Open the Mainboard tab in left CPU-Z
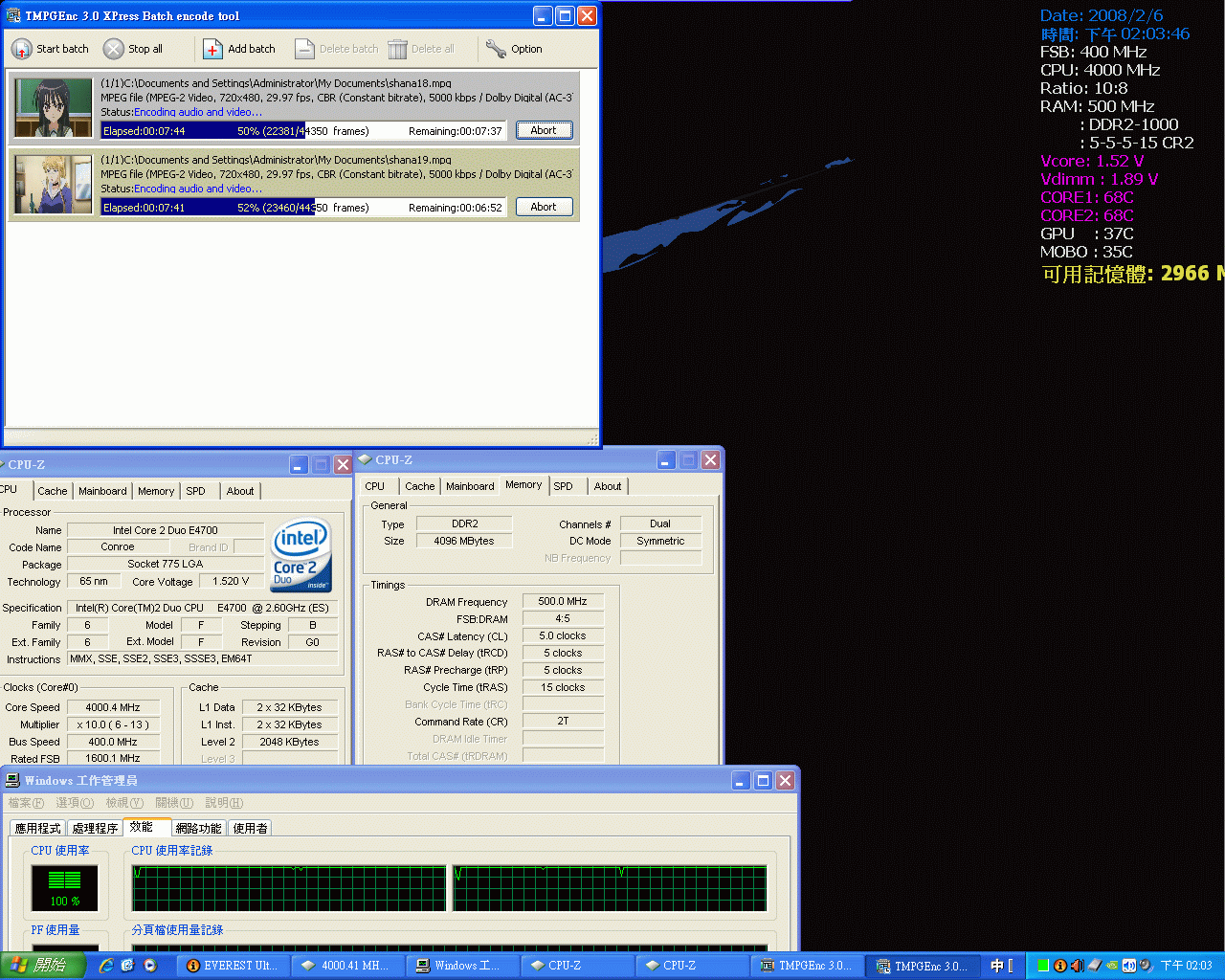The image size is (1225, 980). [x=102, y=491]
